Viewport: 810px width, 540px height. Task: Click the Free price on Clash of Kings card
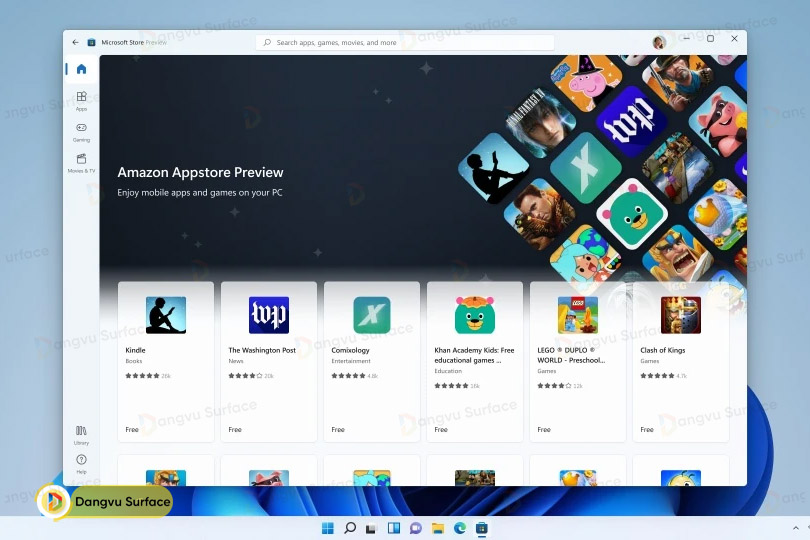(x=647, y=429)
